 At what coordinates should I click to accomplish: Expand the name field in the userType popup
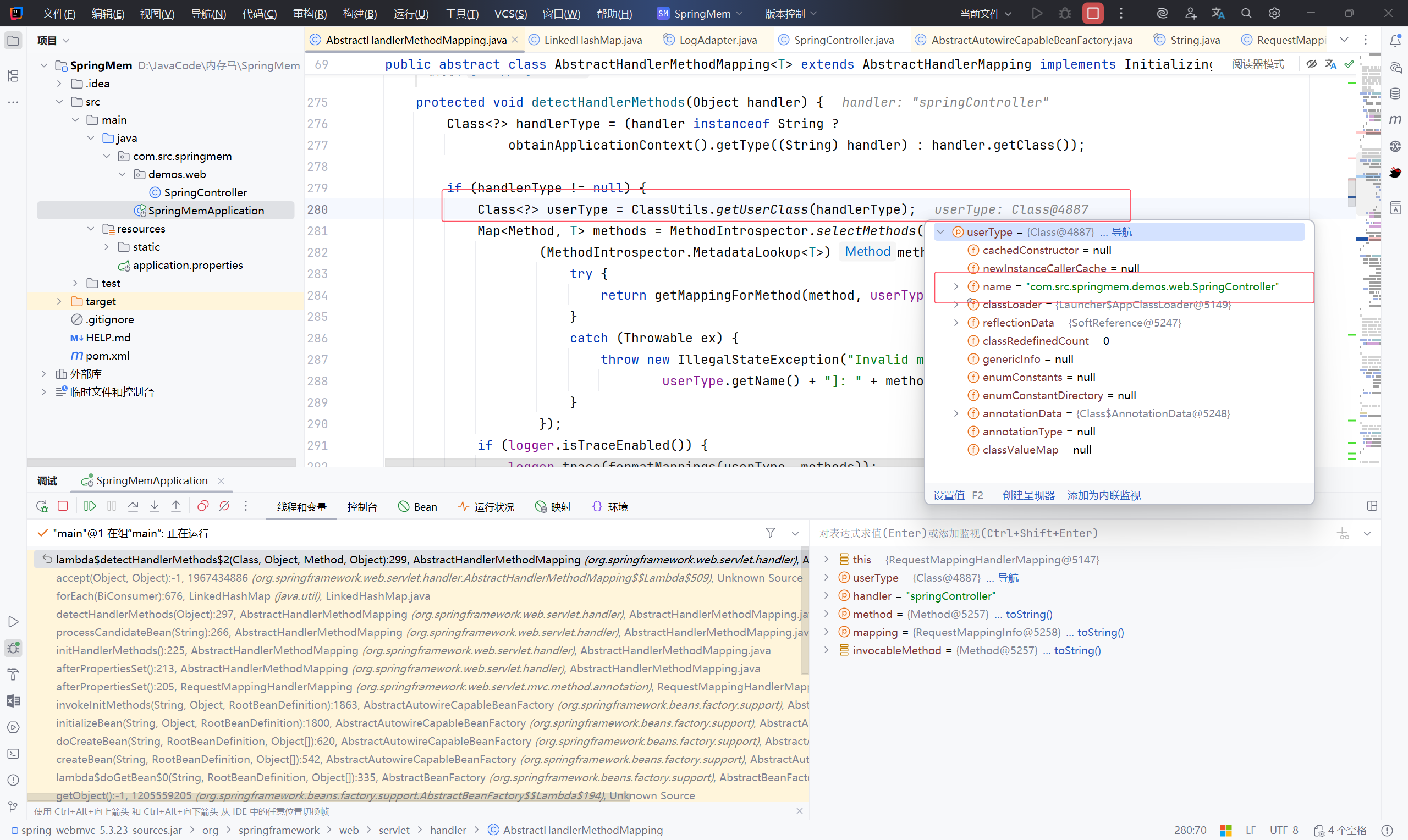tap(956, 286)
